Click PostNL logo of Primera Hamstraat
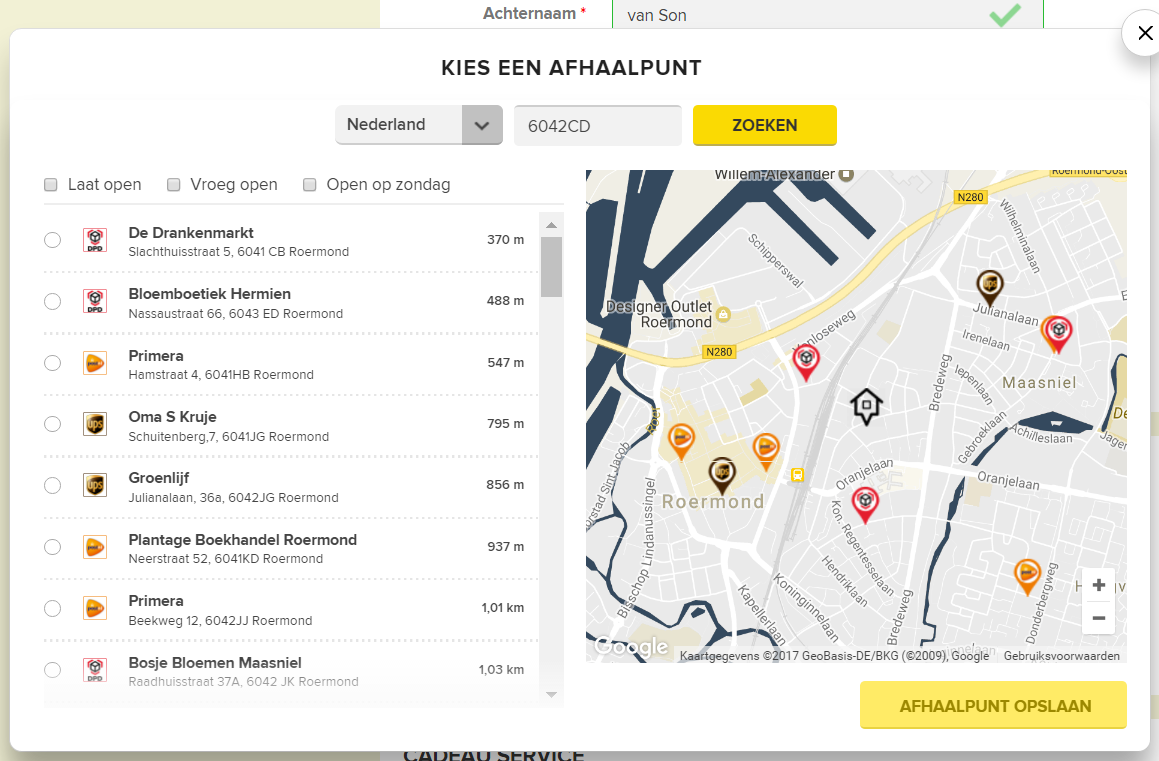 (95, 363)
